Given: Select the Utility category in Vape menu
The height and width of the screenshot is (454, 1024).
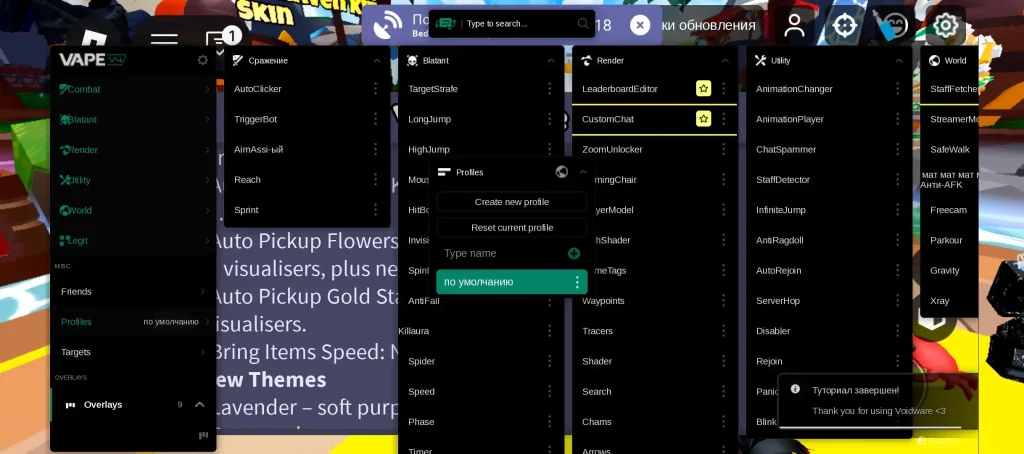Looking at the screenshot, I should [133, 180].
